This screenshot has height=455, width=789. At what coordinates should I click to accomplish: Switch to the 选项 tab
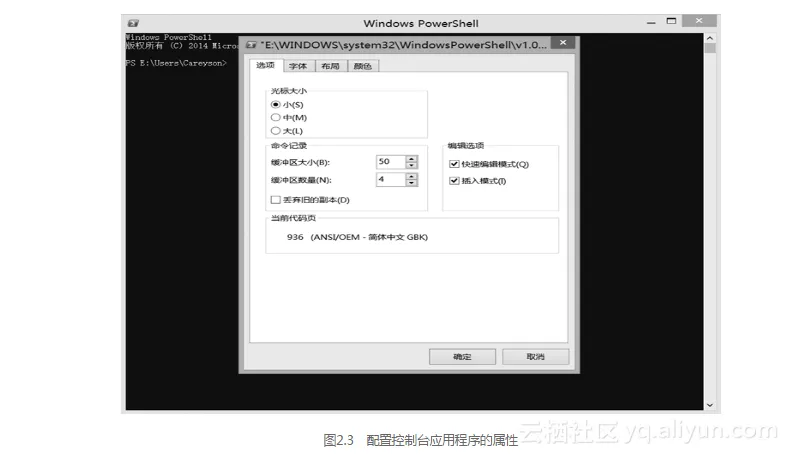point(266,65)
